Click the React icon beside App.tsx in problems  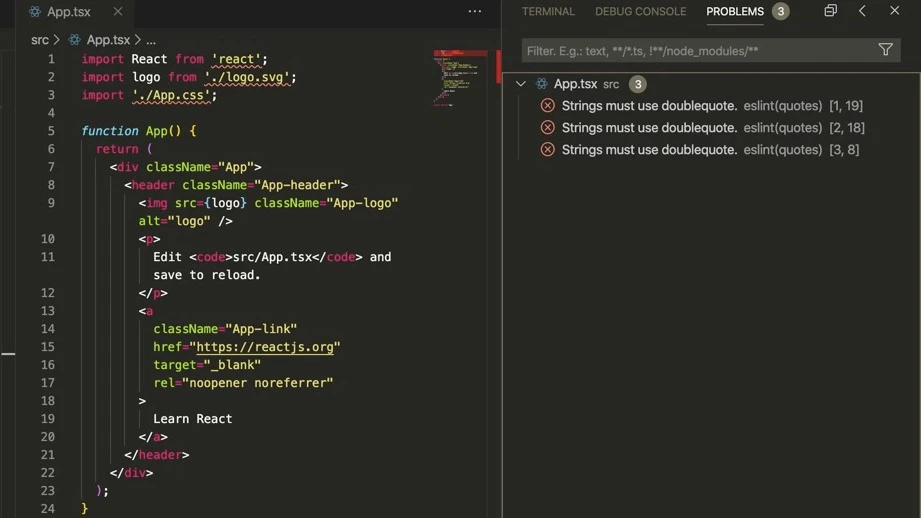541,84
